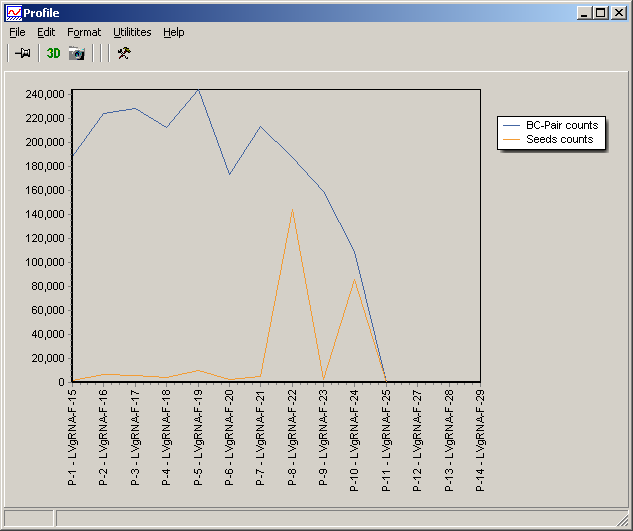Click the blue line peak at P-5
633x531 pixels.
pyautogui.click(x=198, y=90)
